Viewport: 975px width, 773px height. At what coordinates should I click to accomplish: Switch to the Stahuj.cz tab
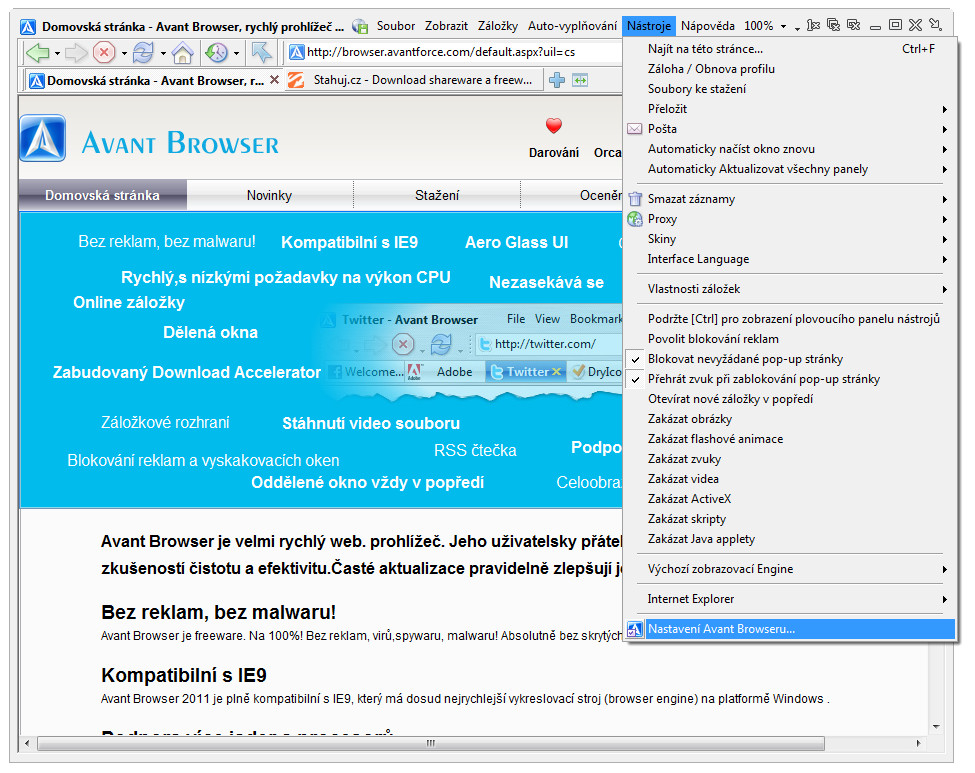414,80
